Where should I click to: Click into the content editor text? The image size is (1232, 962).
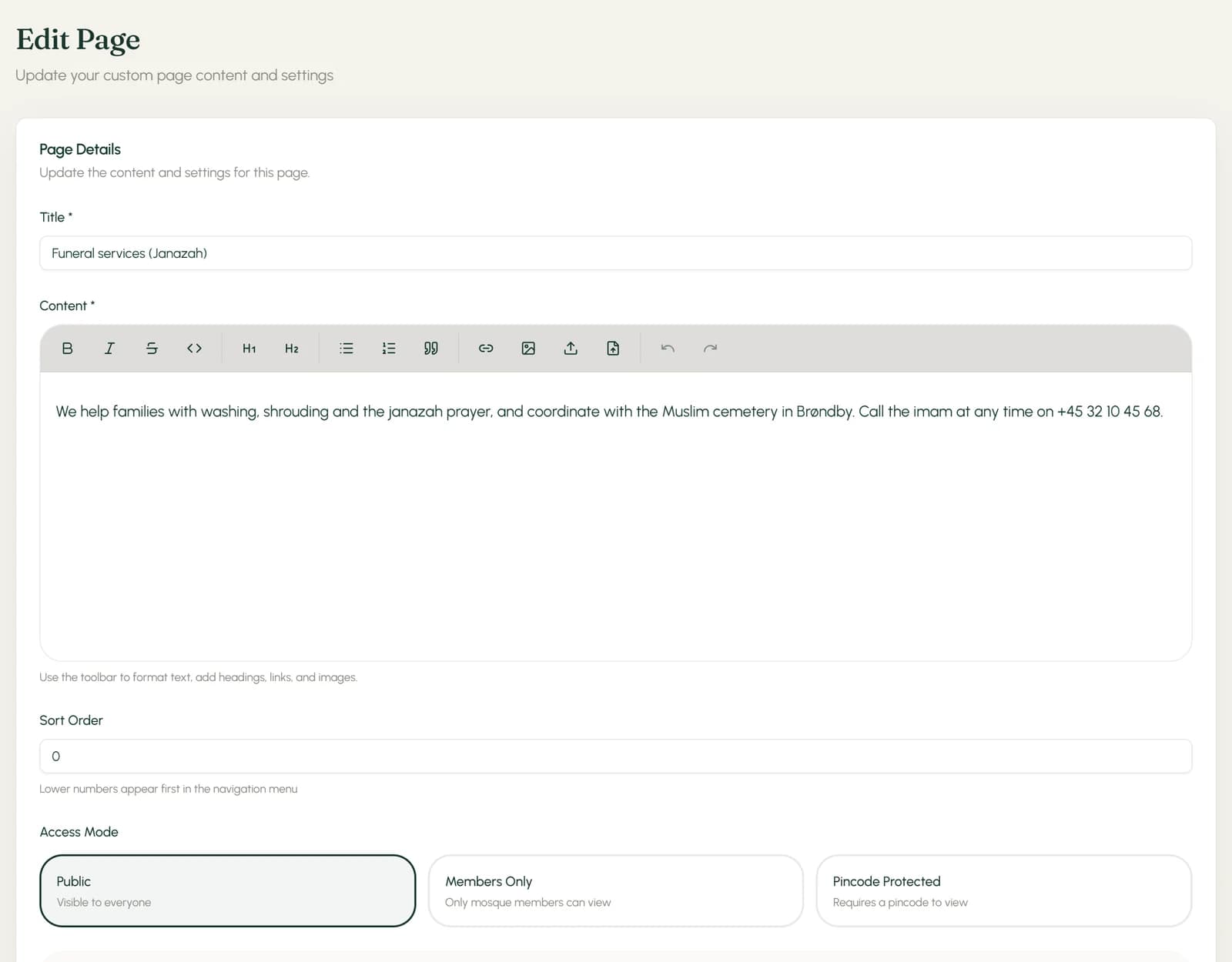click(x=609, y=412)
